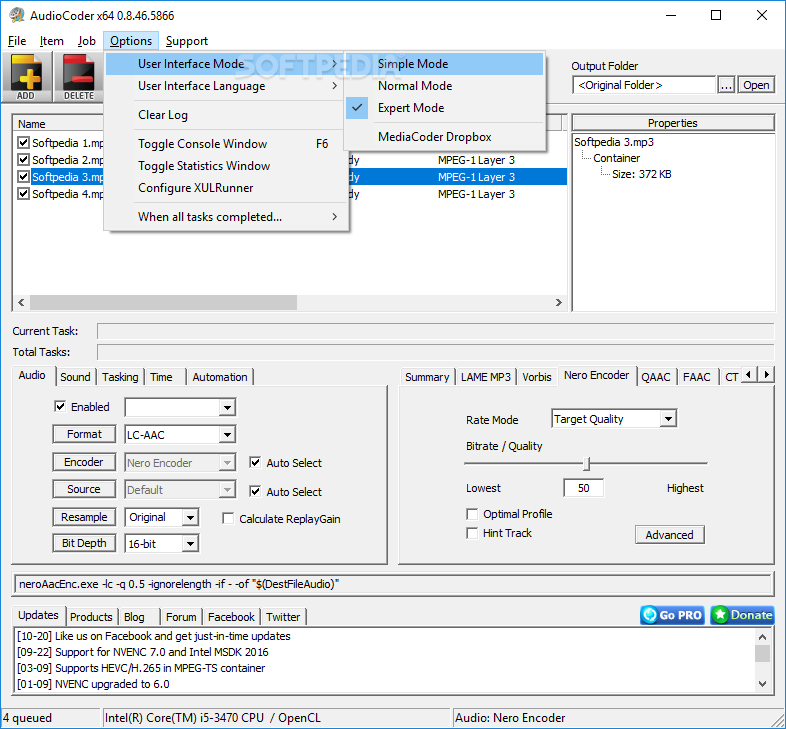Click Clear Log menu item

click(x=224, y=115)
